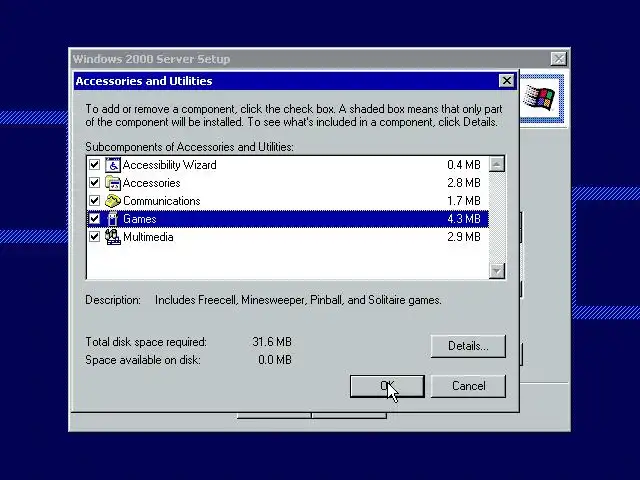Click the Accessibility Wizard wheelchair icon

[x=113, y=165]
